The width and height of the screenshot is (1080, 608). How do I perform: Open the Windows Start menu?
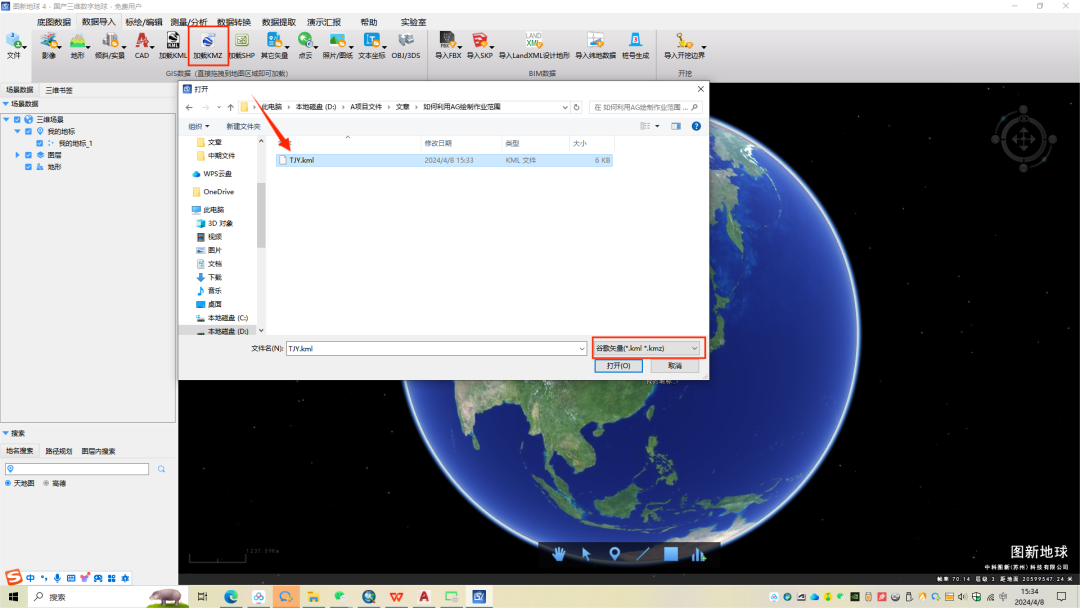(13, 597)
